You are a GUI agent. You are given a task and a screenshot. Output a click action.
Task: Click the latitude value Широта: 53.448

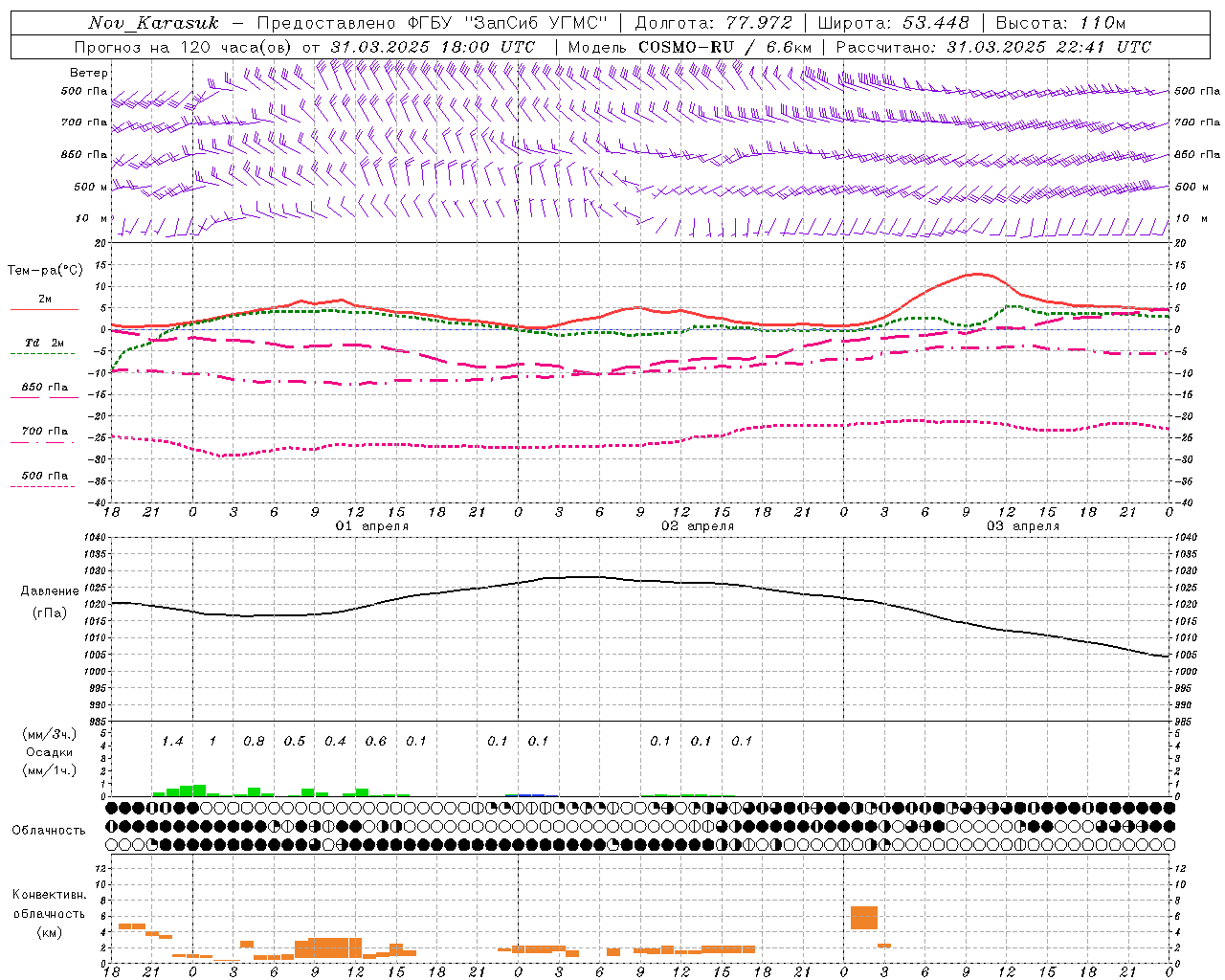pos(893,23)
